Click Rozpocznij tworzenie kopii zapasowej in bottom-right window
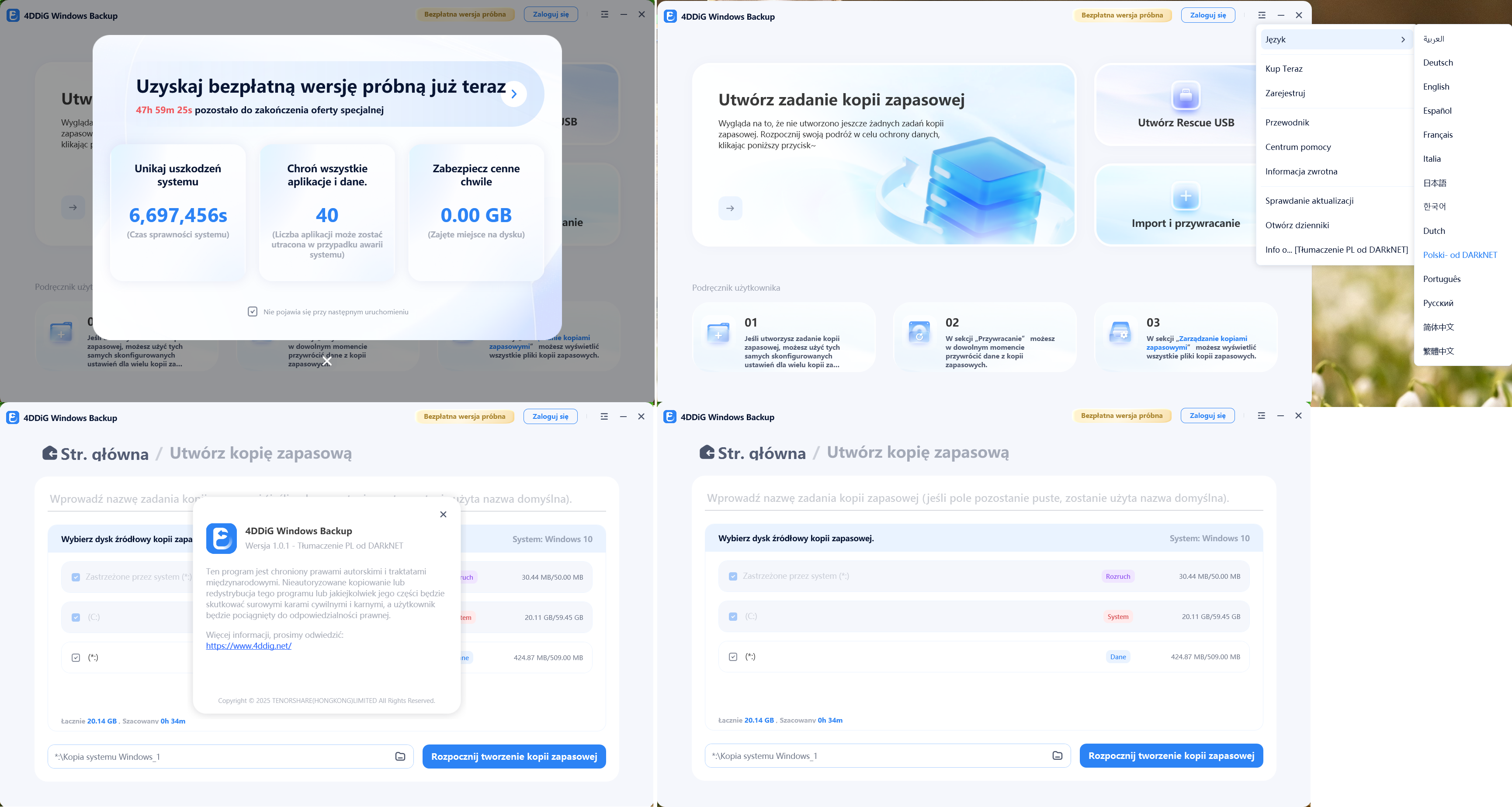The image size is (1512, 807). click(x=1171, y=756)
